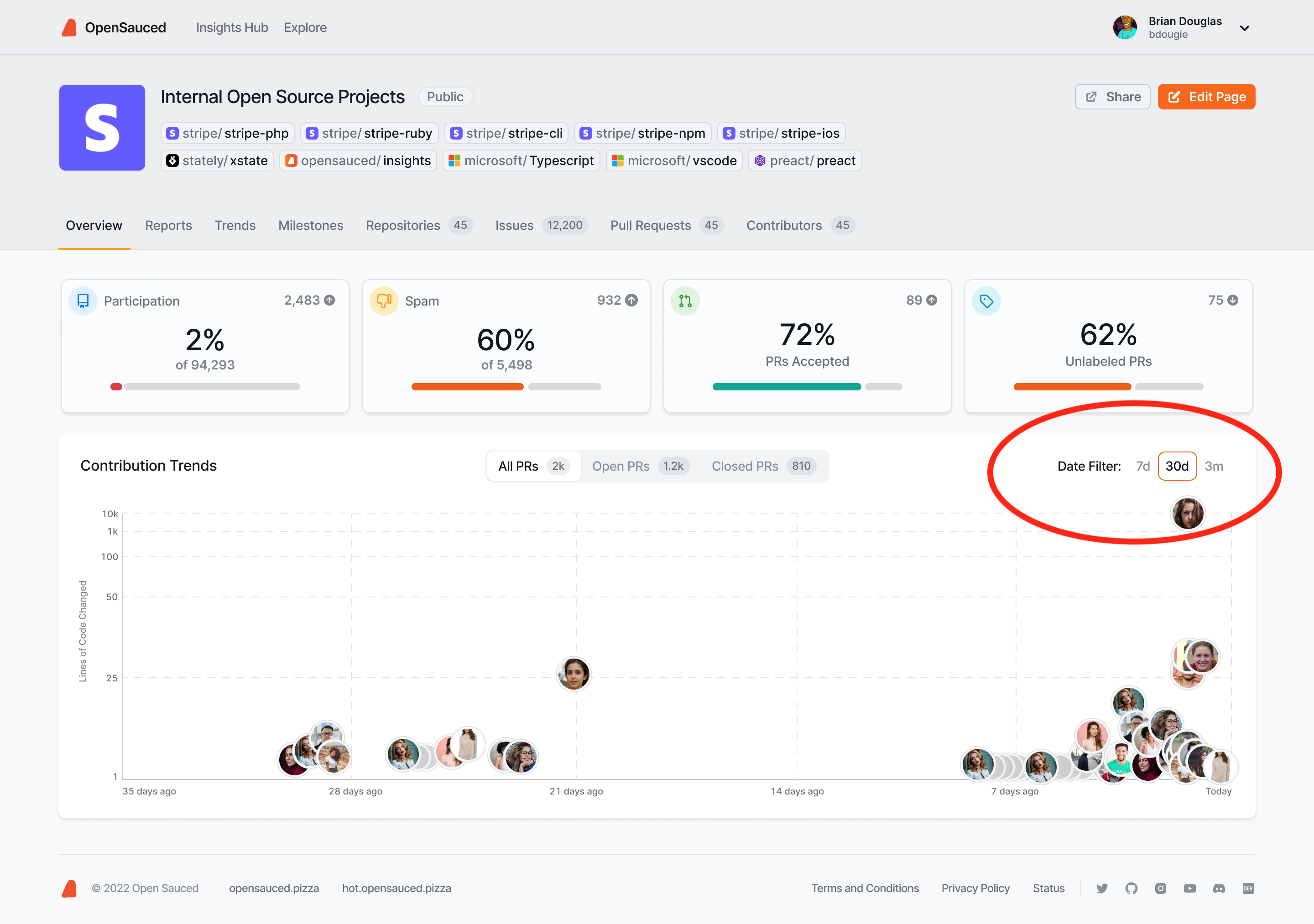Open the Contributors tab
1314x924 pixels.
pos(801,225)
